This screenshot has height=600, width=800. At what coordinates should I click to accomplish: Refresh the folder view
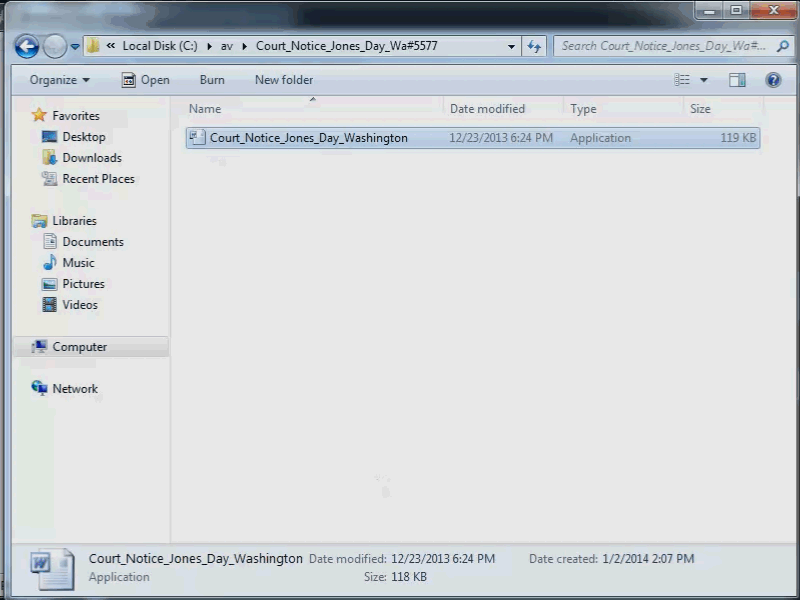[534, 46]
